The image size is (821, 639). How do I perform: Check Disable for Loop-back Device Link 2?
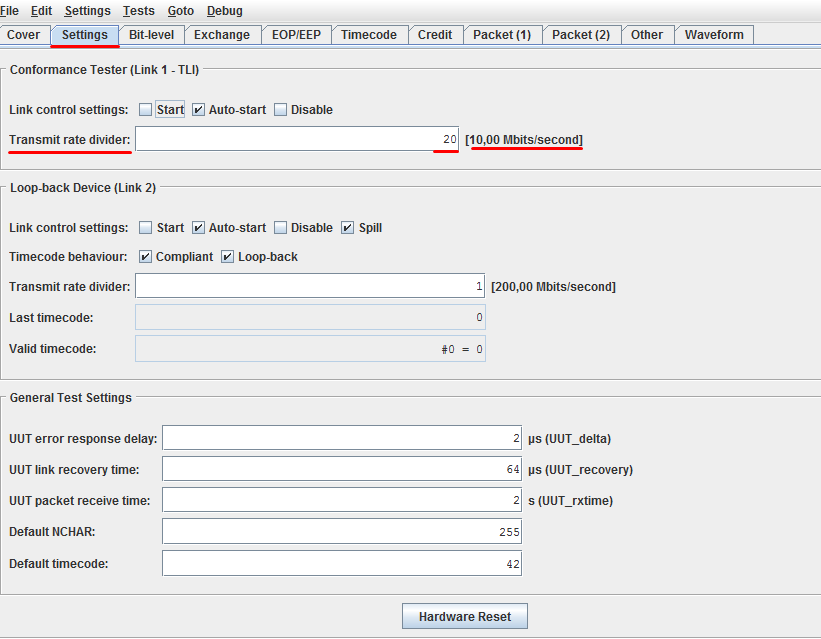click(x=281, y=228)
